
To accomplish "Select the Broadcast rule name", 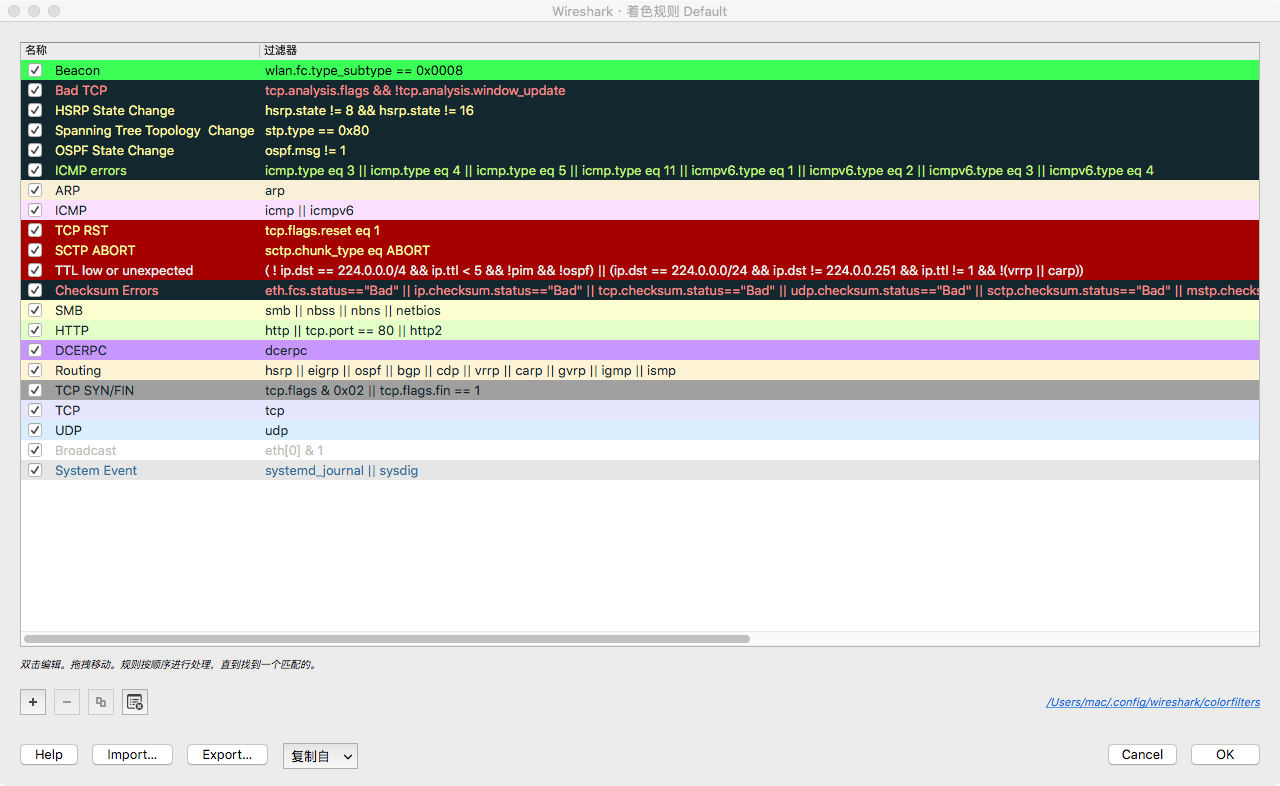I will coord(86,451).
